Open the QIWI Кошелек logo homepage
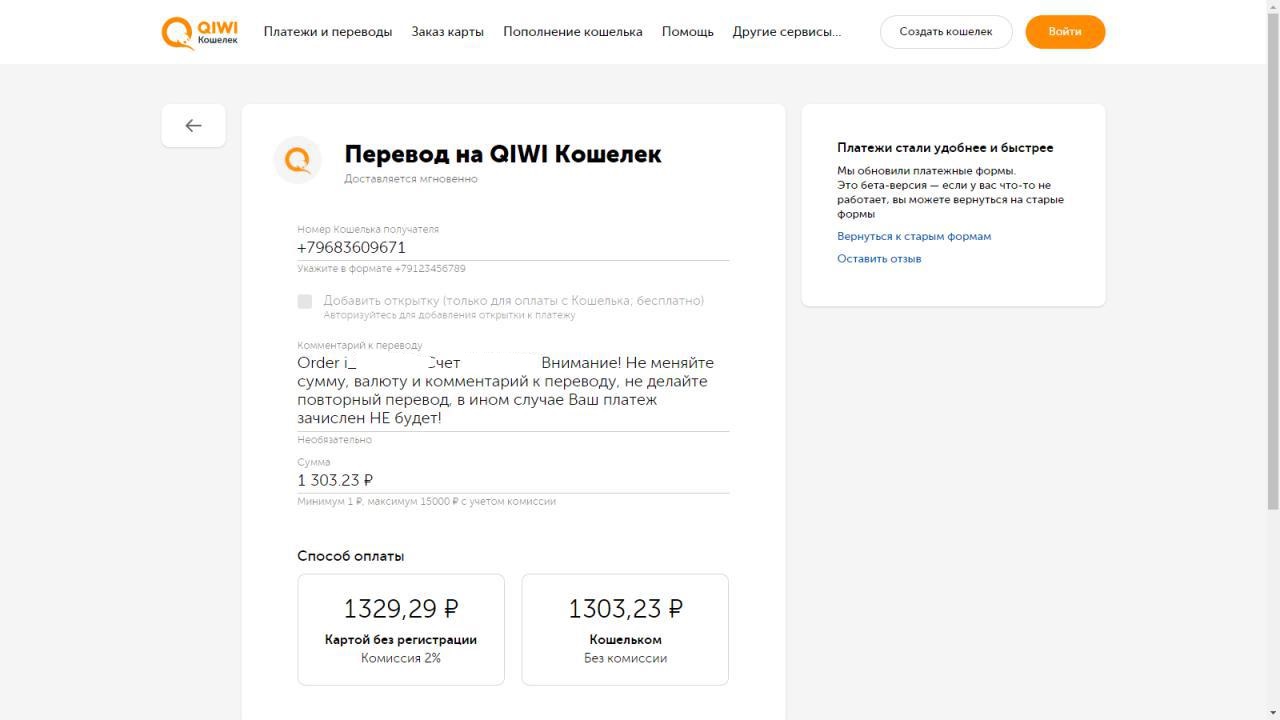The height and width of the screenshot is (720, 1280). pyautogui.click(x=200, y=32)
